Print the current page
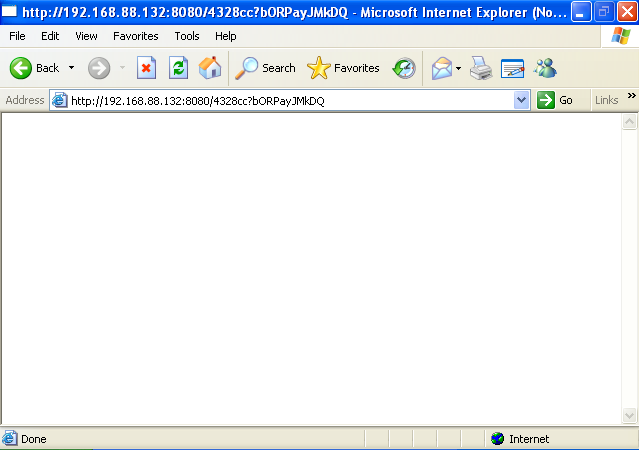 pos(481,68)
